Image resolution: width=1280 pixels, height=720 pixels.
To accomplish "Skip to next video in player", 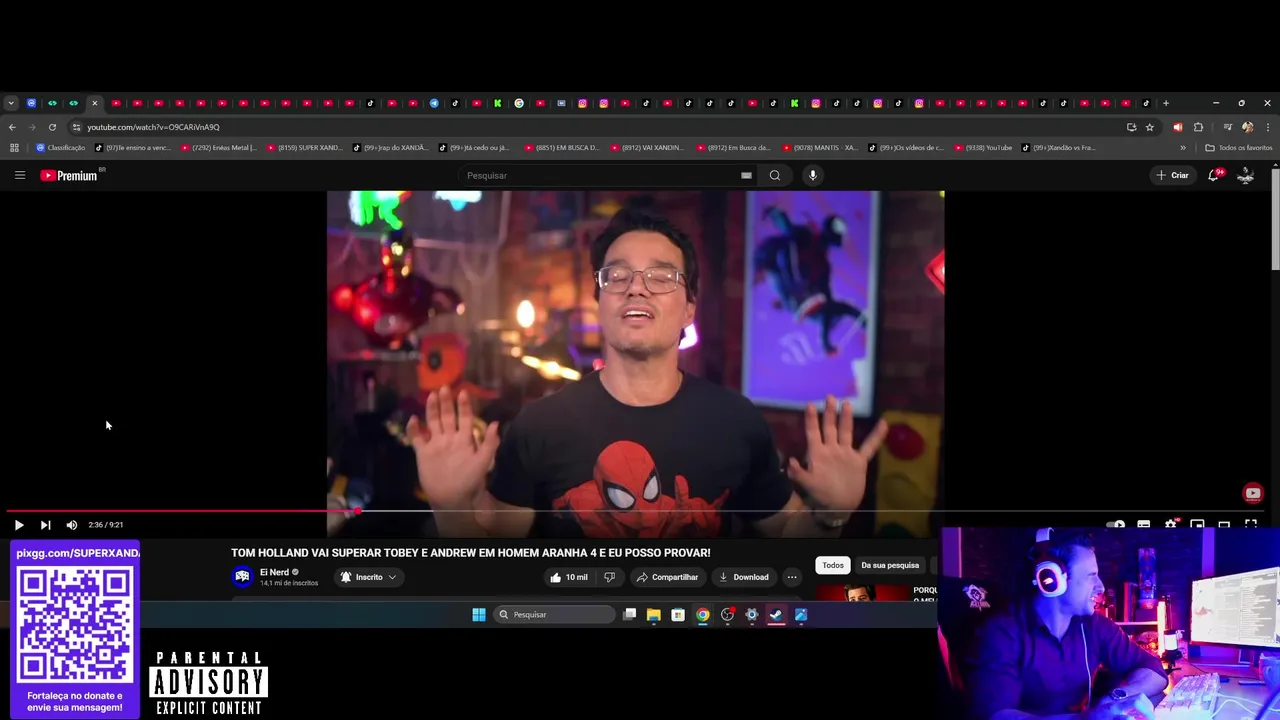I will click(x=45, y=525).
